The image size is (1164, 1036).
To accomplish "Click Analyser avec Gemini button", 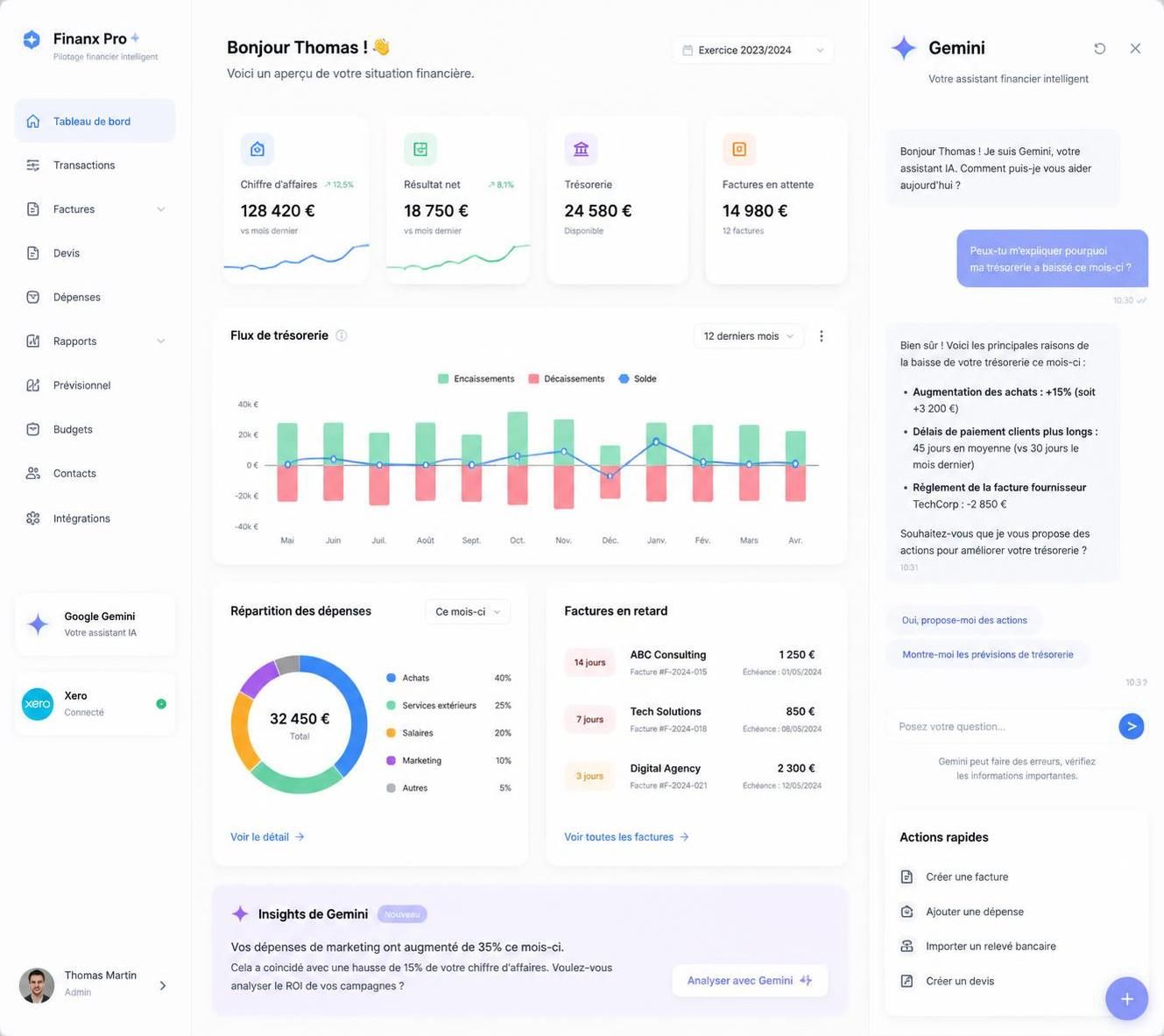I will coord(750,981).
